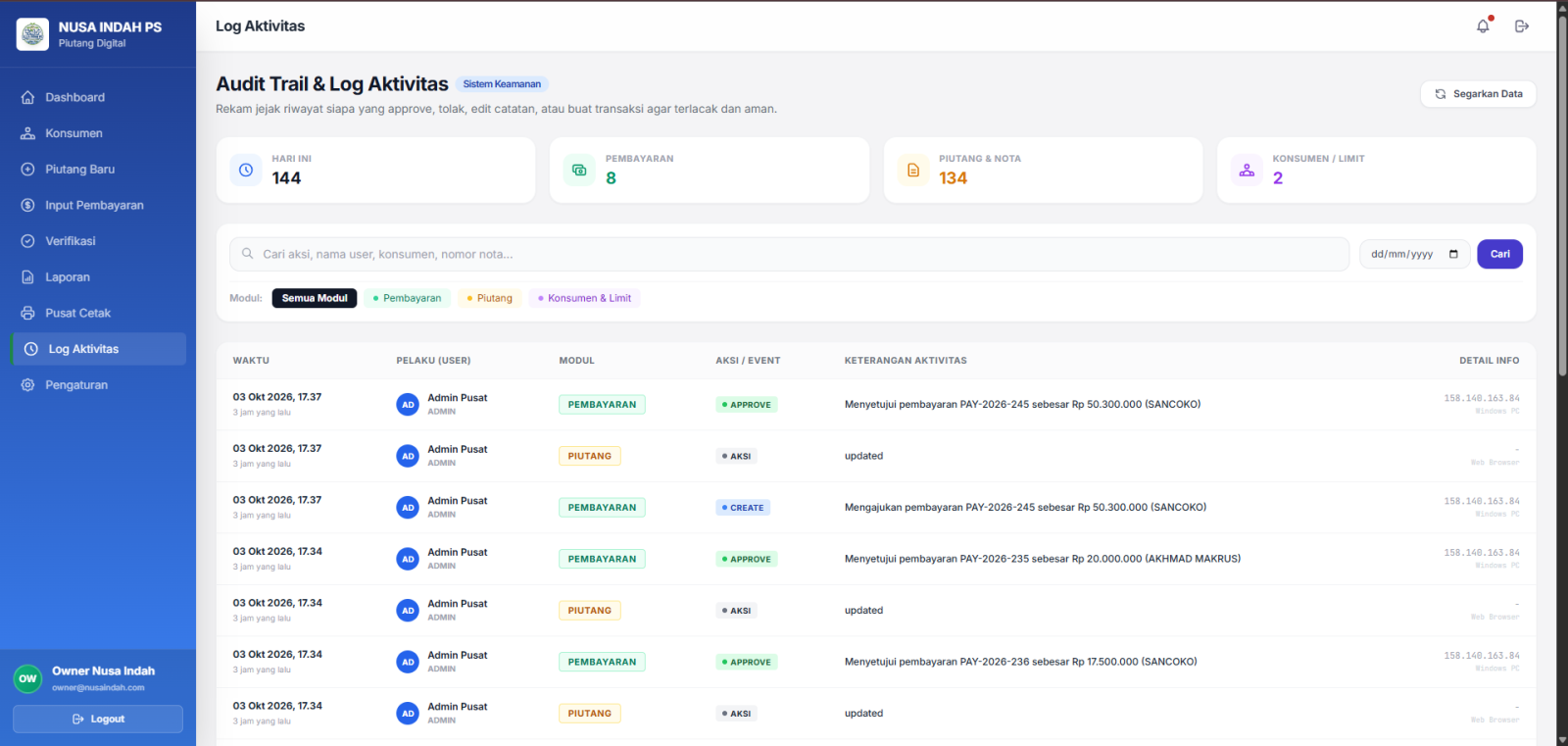
Task: Click the document icon on Piutang & Nota card
Action: (913, 170)
